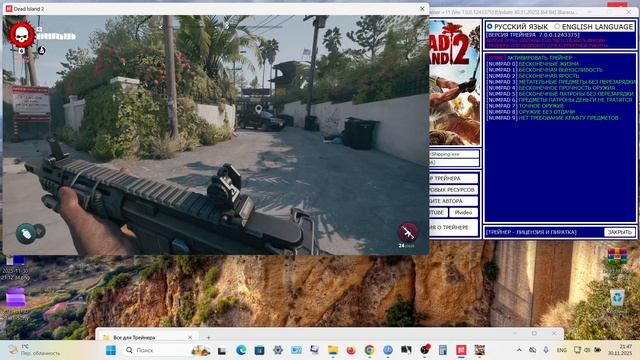
Task: Click the player health bar in game
Action: pos(56,36)
